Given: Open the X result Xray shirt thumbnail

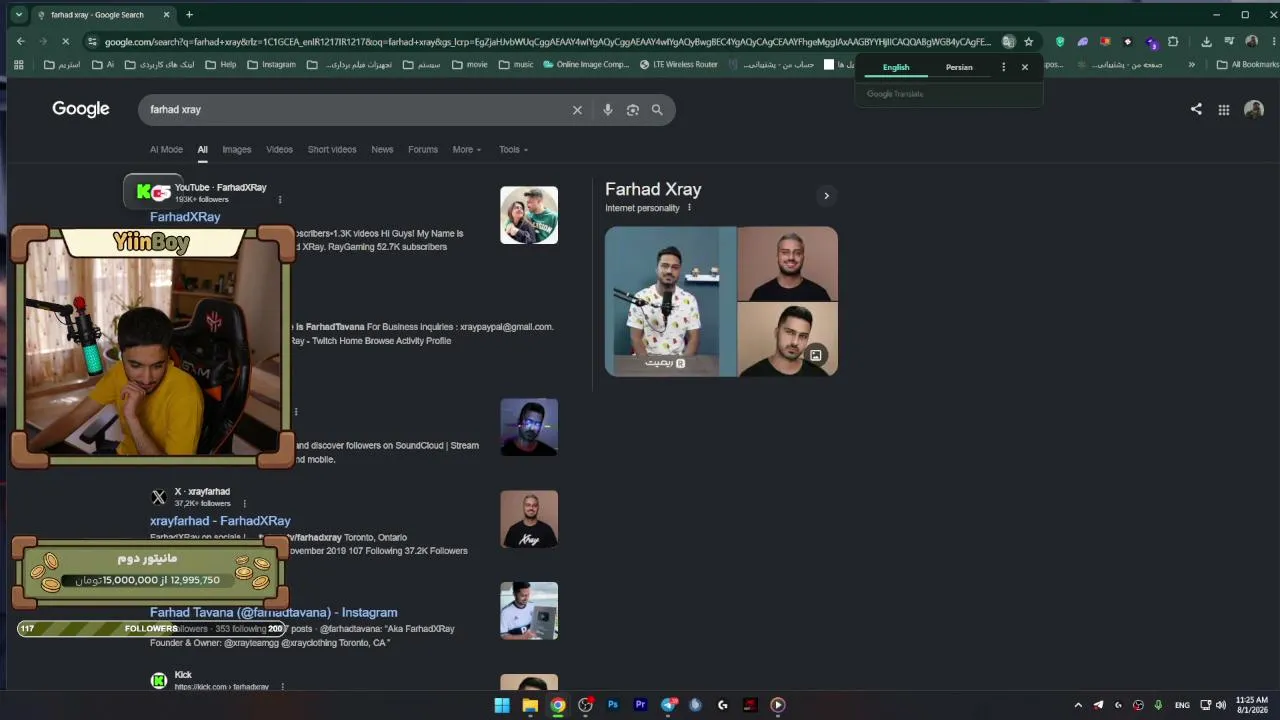Looking at the screenshot, I should tap(529, 519).
